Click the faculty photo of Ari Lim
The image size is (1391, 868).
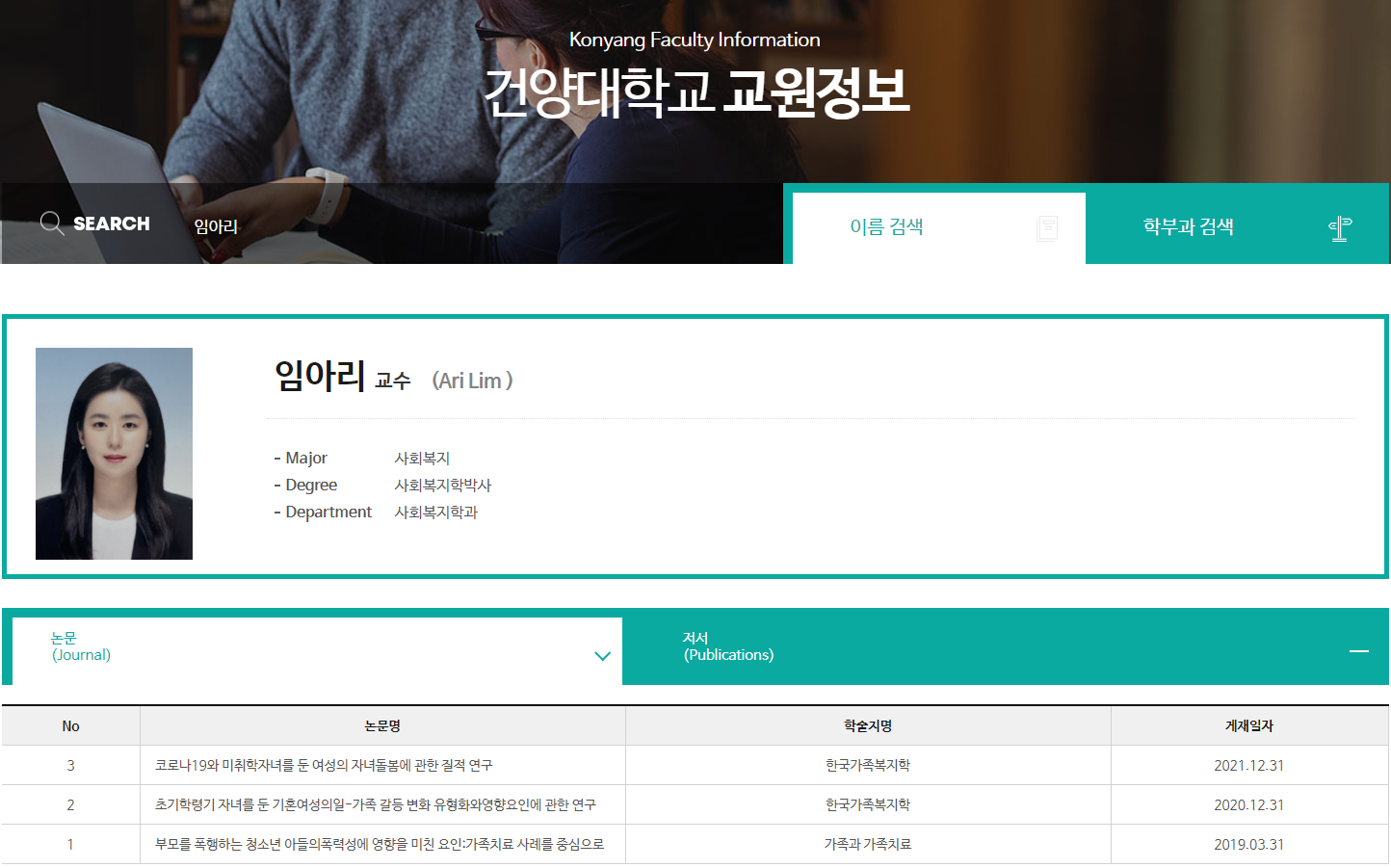pyautogui.click(x=114, y=454)
